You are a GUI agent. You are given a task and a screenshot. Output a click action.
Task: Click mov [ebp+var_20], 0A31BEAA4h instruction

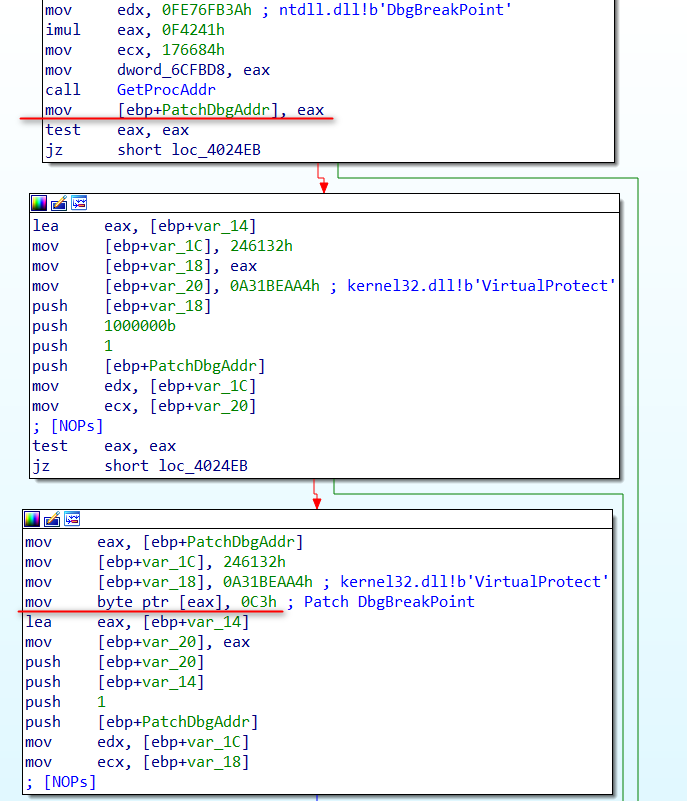coord(176,286)
